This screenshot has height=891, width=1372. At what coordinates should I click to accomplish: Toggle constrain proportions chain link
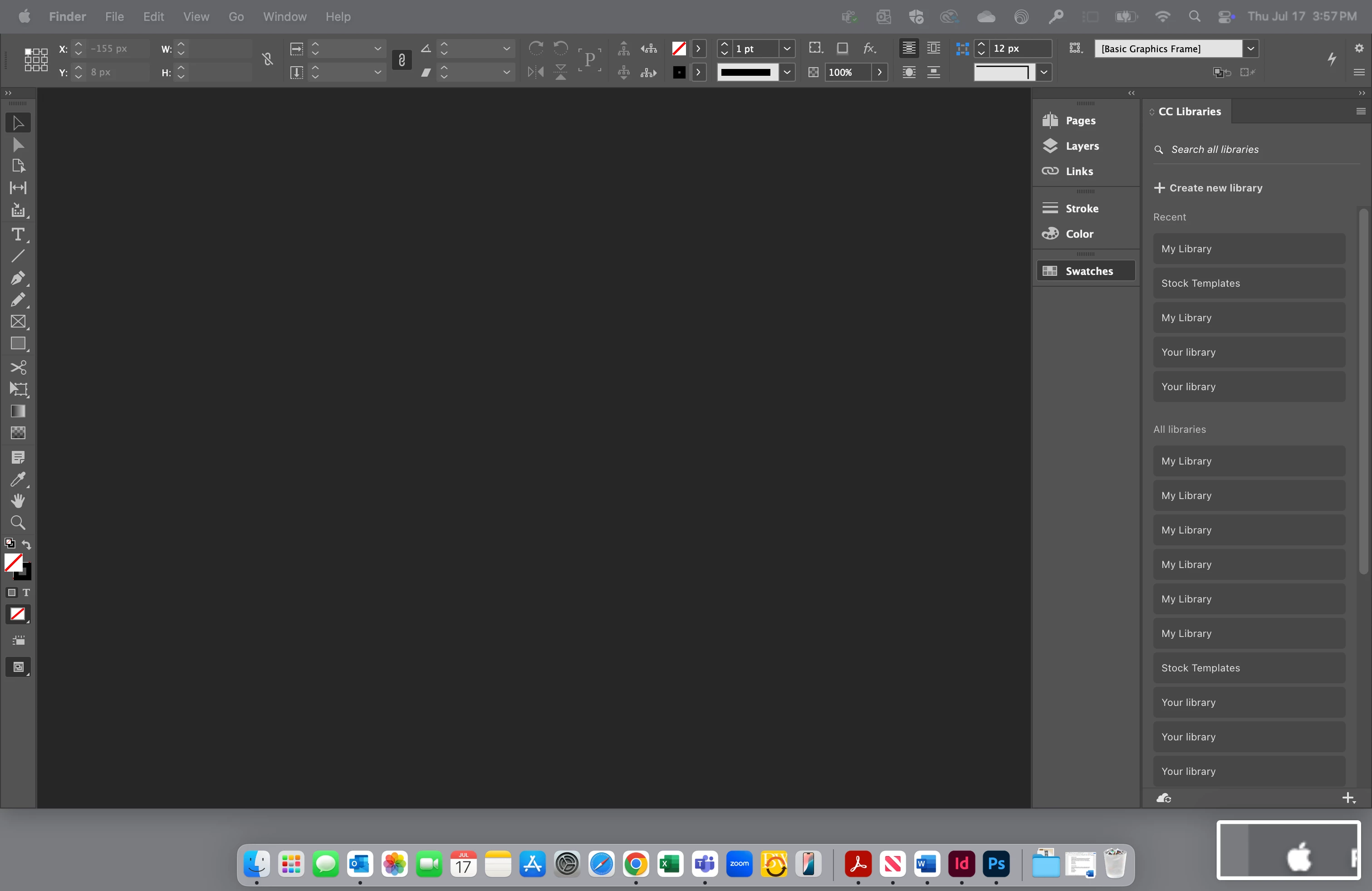point(402,60)
